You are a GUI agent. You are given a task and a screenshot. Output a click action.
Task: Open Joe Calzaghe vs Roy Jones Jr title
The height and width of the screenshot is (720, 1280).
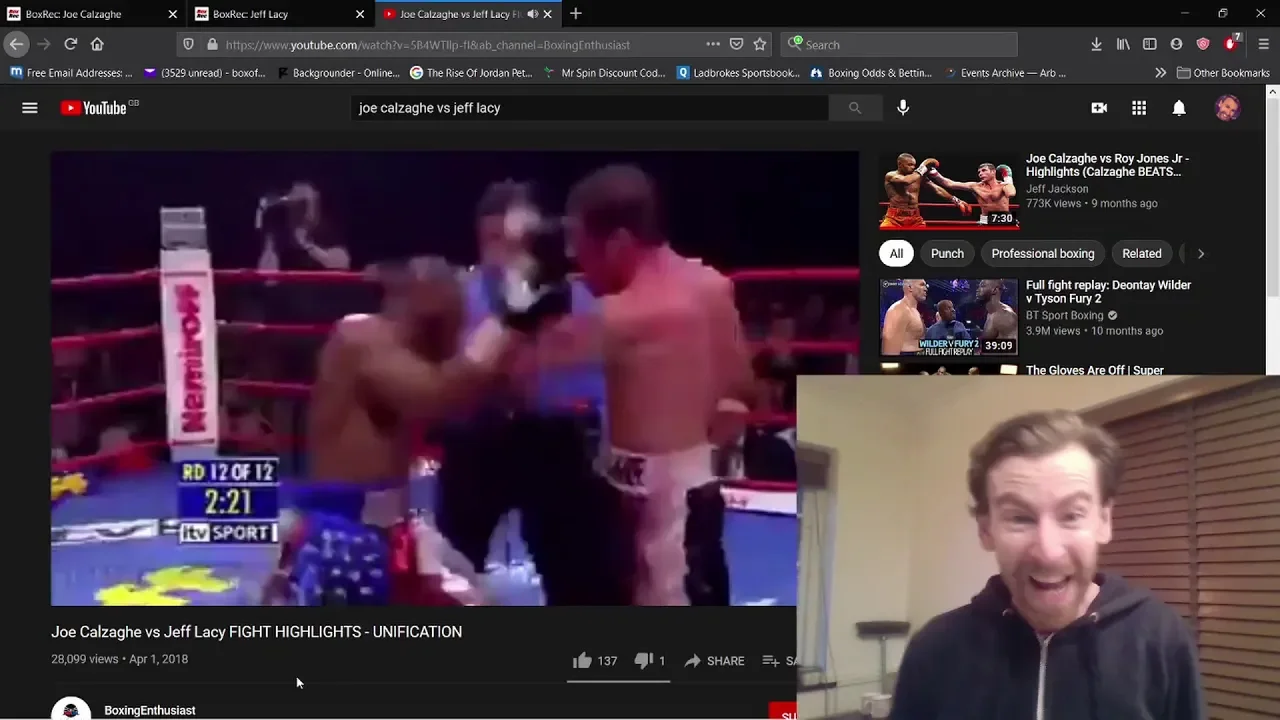tap(1107, 165)
